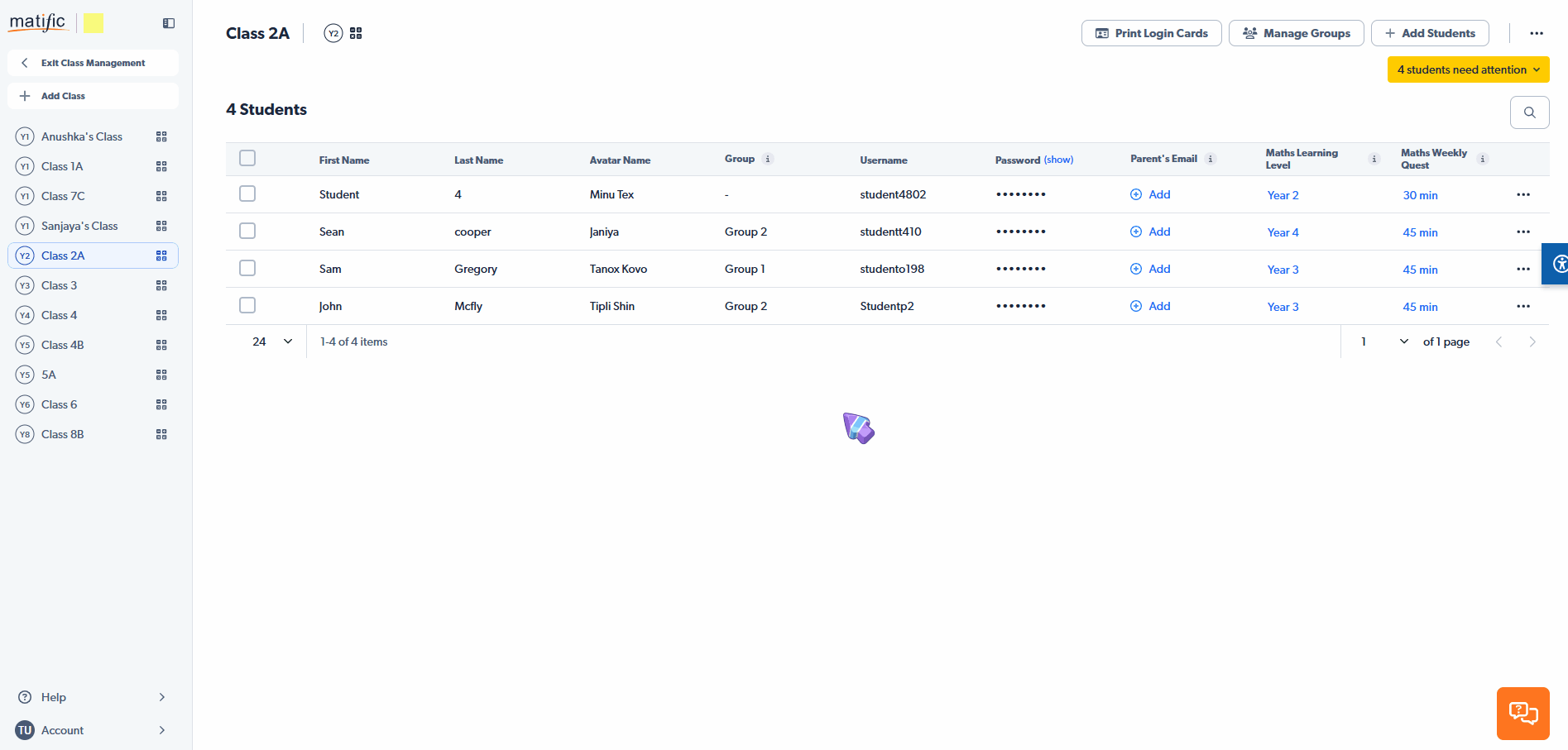Click the class grid icon beside Y2 badge

point(356,33)
